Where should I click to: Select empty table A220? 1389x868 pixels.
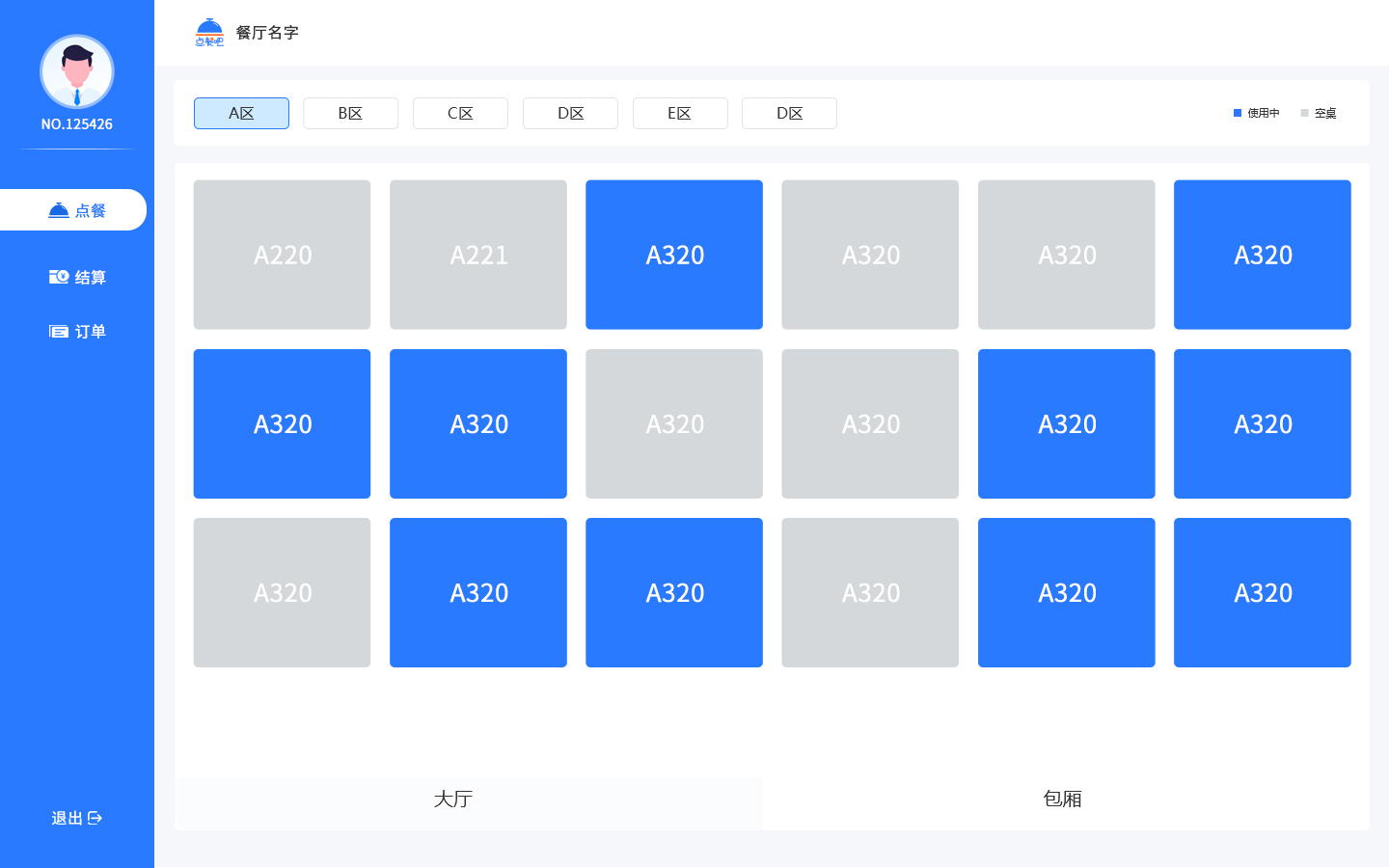(282, 255)
